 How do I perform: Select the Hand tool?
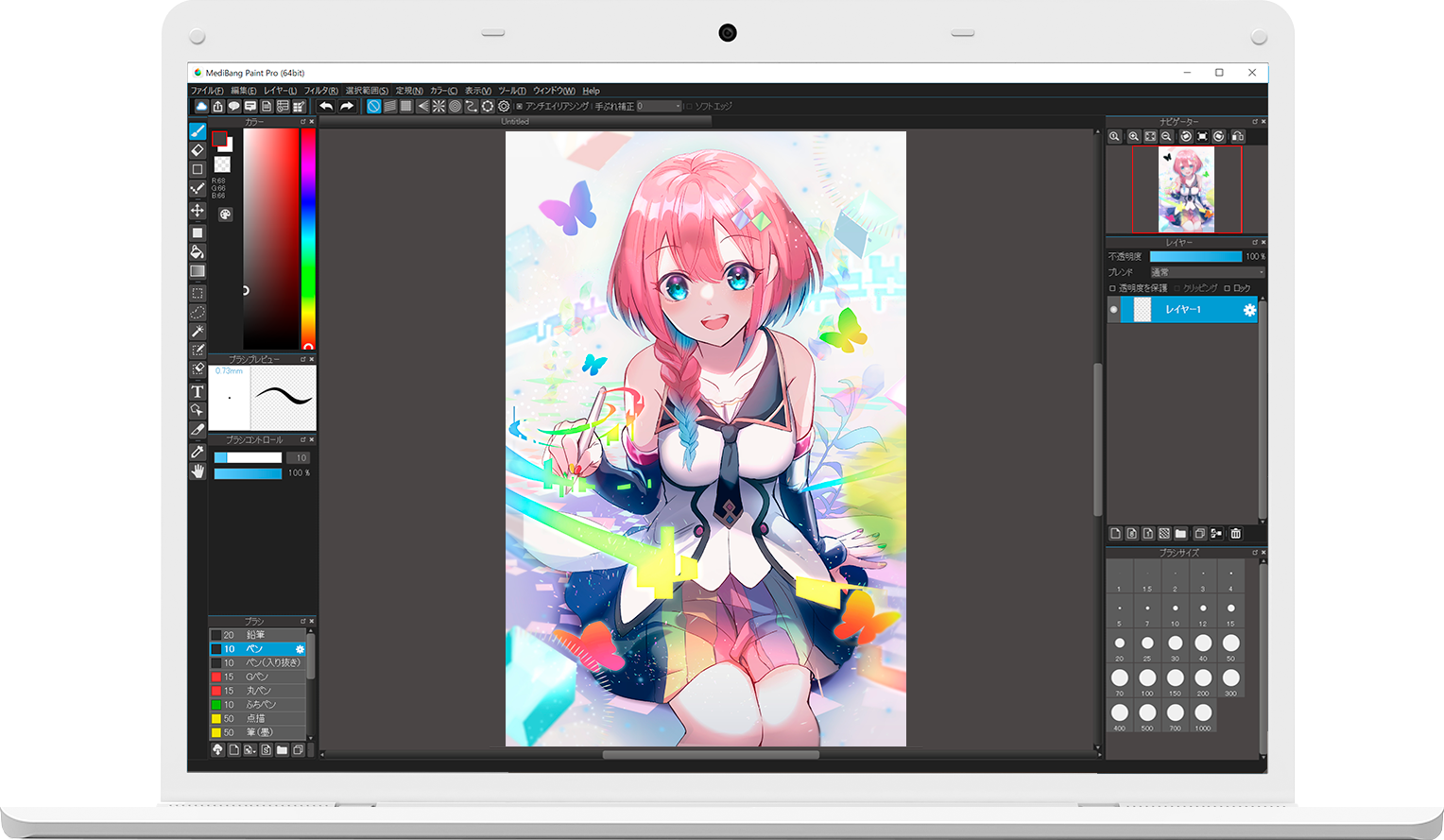tap(198, 471)
